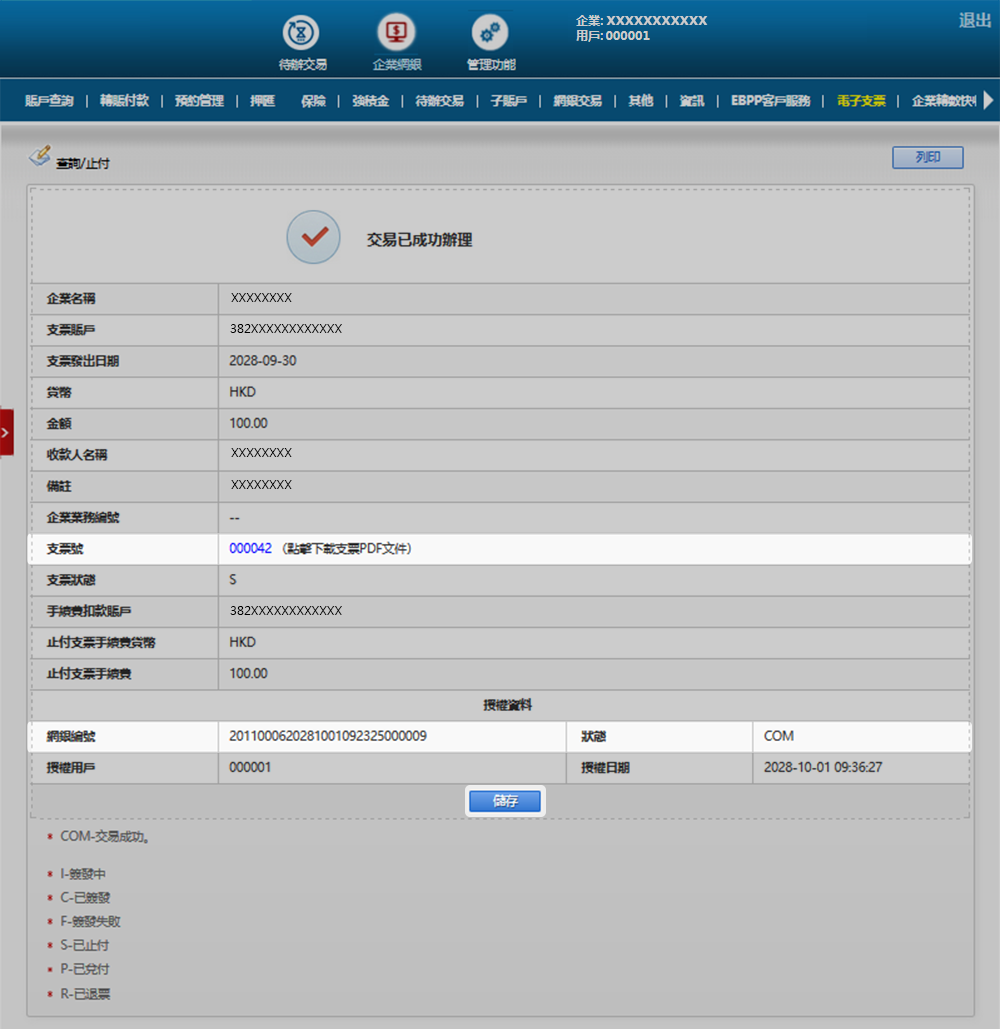Image resolution: width=1000 pixels, height=1029 pixels.
Task: Go to 預約管理 menu
Action: pyautogui.click(x=199, y=101)
